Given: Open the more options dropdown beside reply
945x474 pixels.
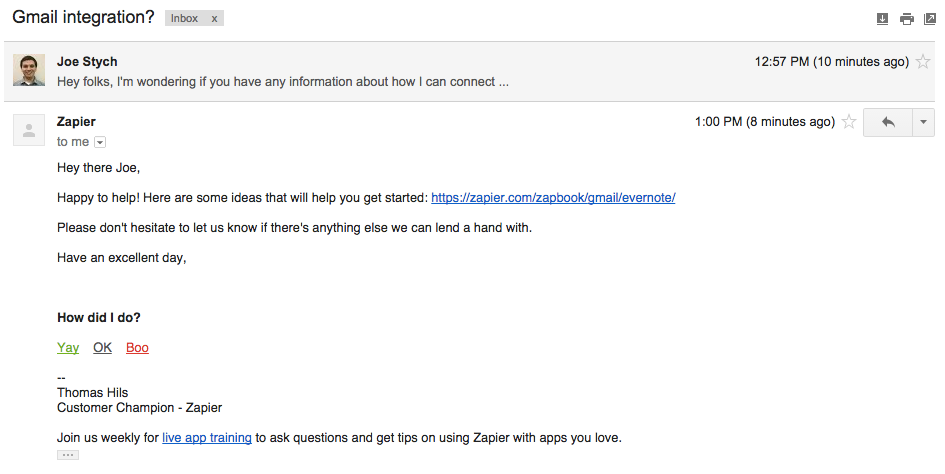Looking at the screenshot, I should pyautogui.click(x=924, y=122).
